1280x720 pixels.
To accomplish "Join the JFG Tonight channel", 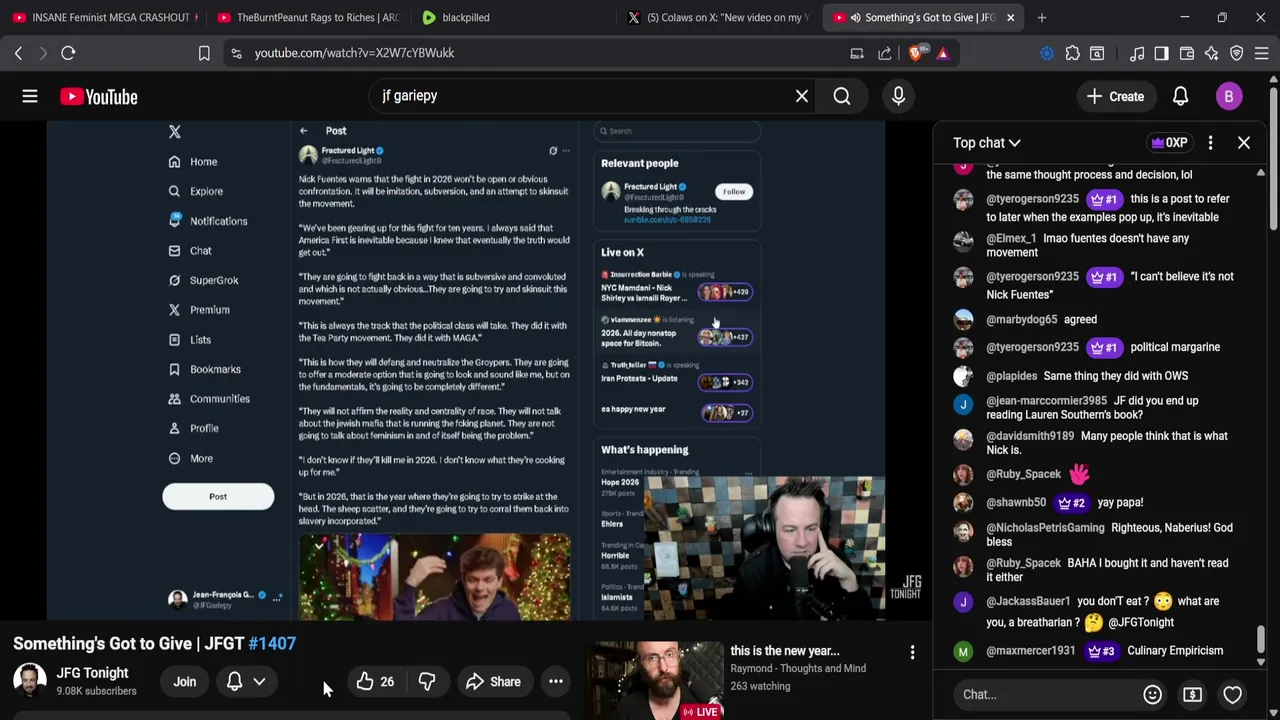I will click(185, 682).
